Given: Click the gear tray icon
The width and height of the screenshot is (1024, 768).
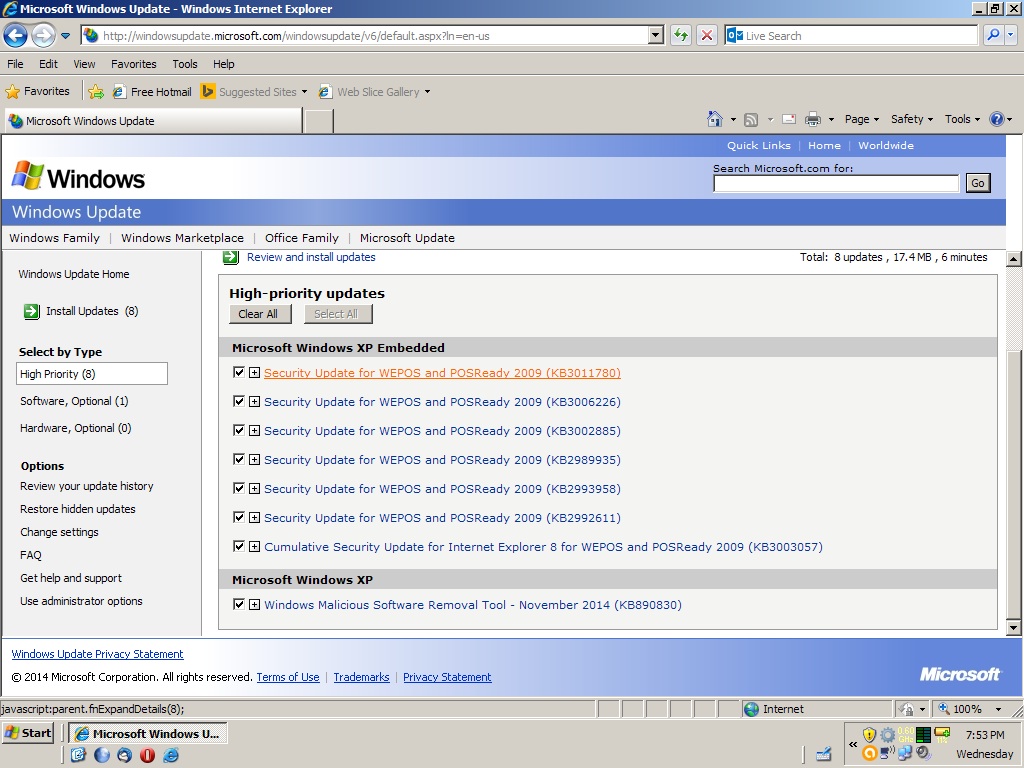Looking at the screenshot, I should pos(888,735).
